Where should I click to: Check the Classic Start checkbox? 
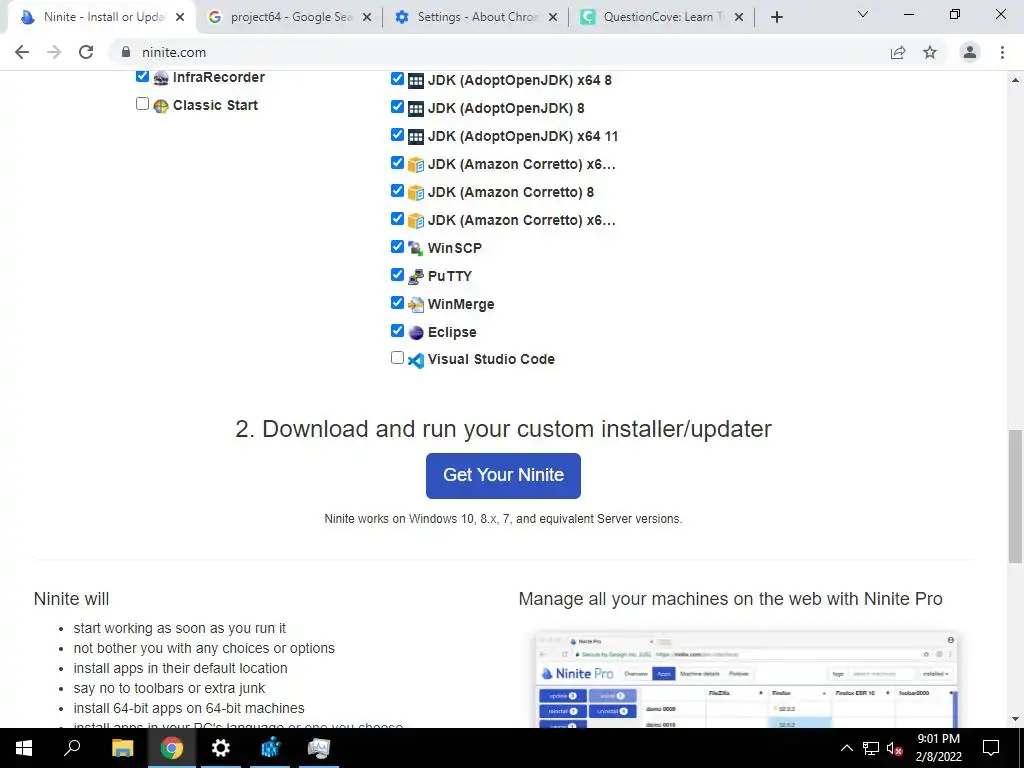click(x=142, y=104)
